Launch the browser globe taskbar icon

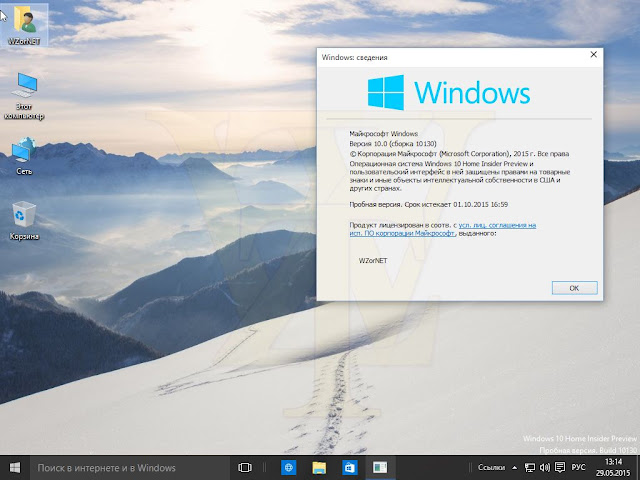click(x=289, y=468)
